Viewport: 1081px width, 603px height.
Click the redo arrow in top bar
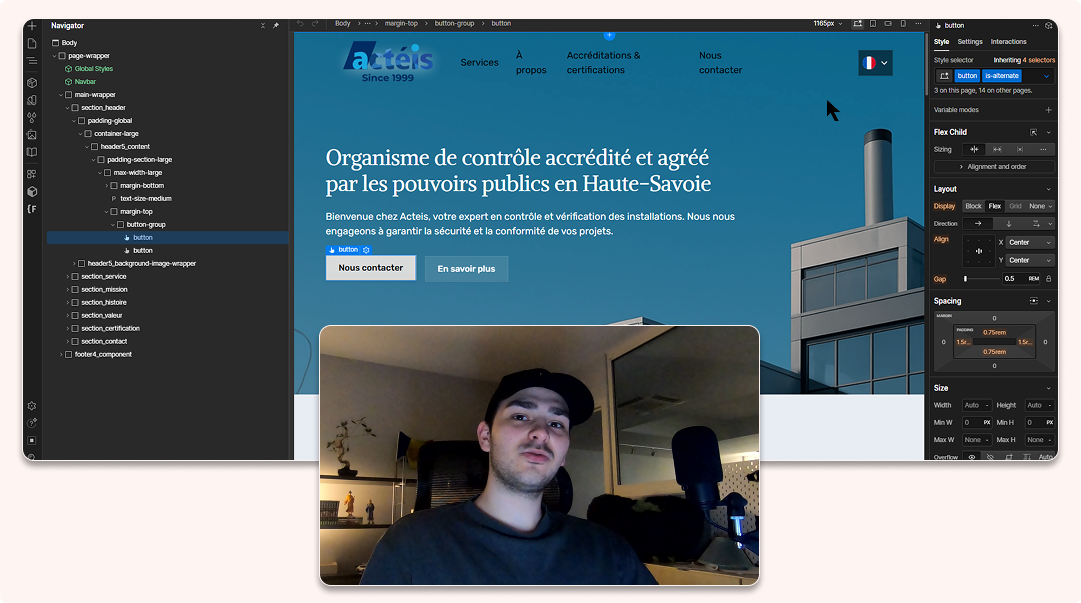(315, 23)
